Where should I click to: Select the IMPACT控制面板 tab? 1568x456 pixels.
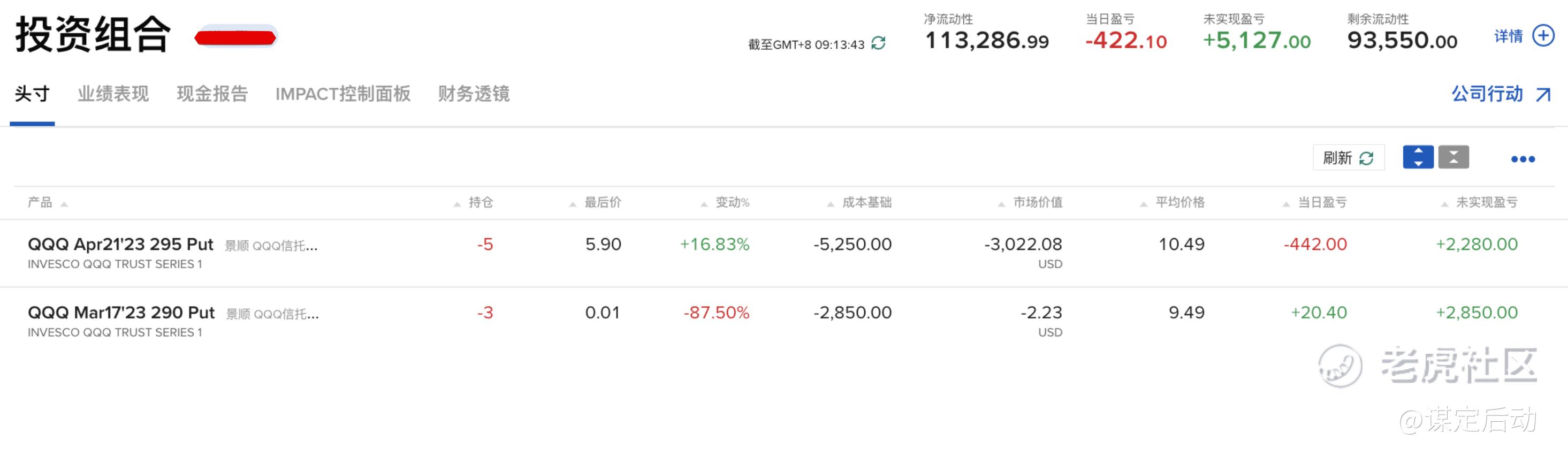click(x=342, y=94)
